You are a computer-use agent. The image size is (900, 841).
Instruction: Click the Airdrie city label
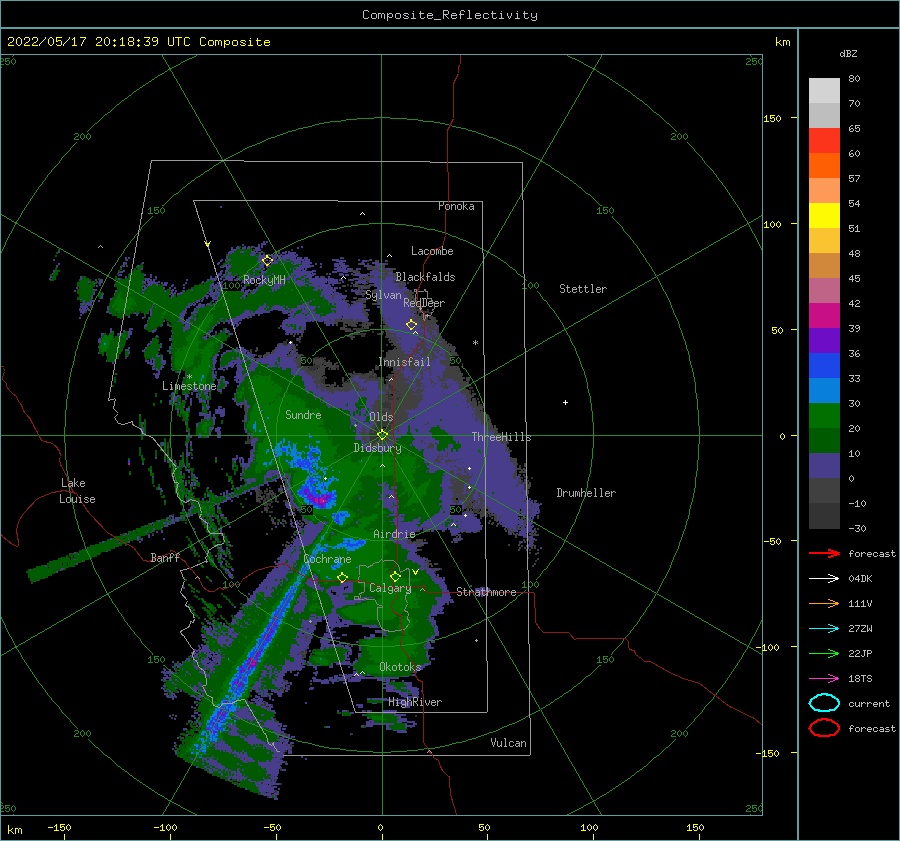click(x=394, y=534)
